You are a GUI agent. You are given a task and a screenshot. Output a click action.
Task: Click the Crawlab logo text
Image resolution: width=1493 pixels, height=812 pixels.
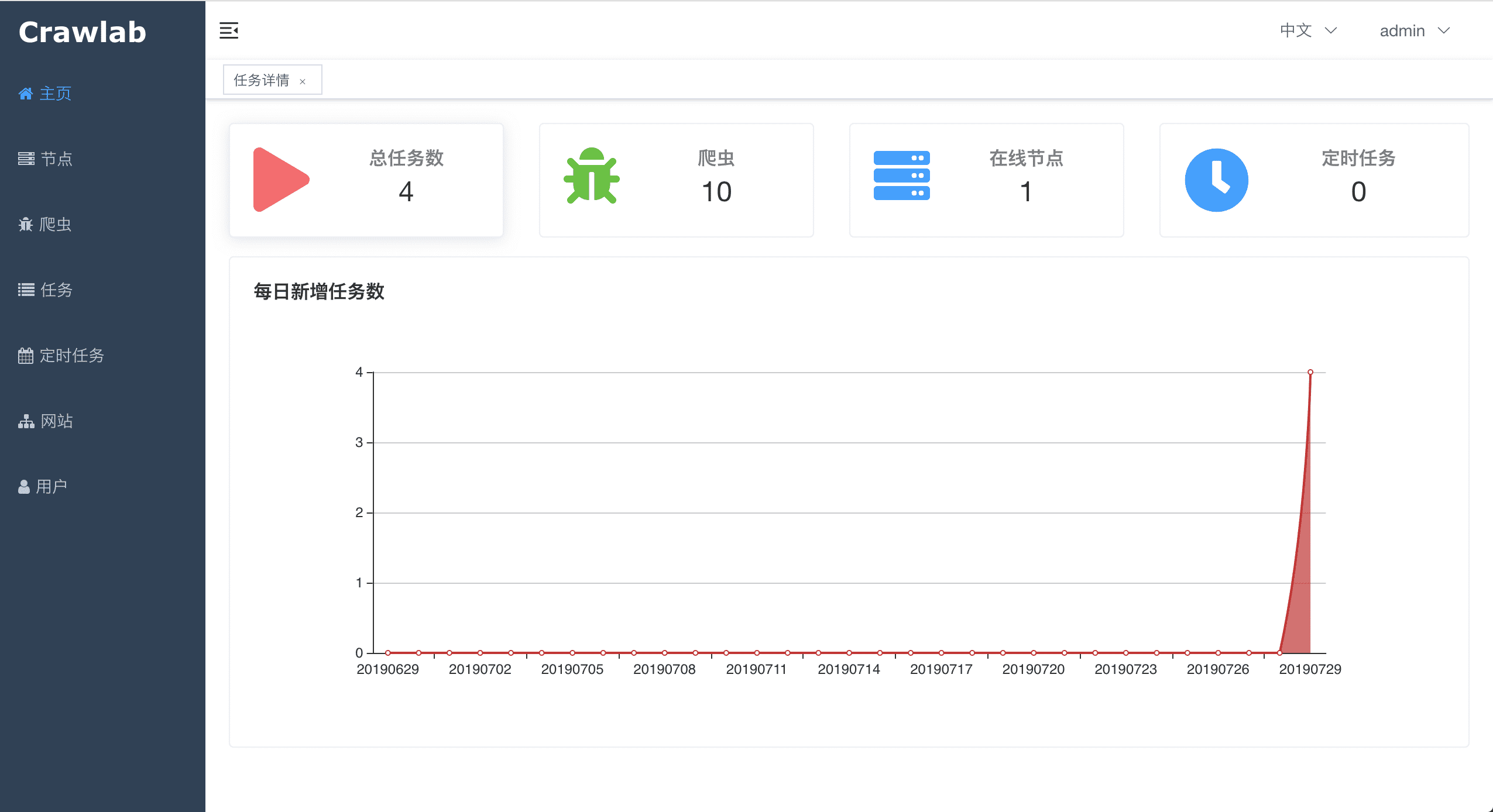click(x=82, y=32)
